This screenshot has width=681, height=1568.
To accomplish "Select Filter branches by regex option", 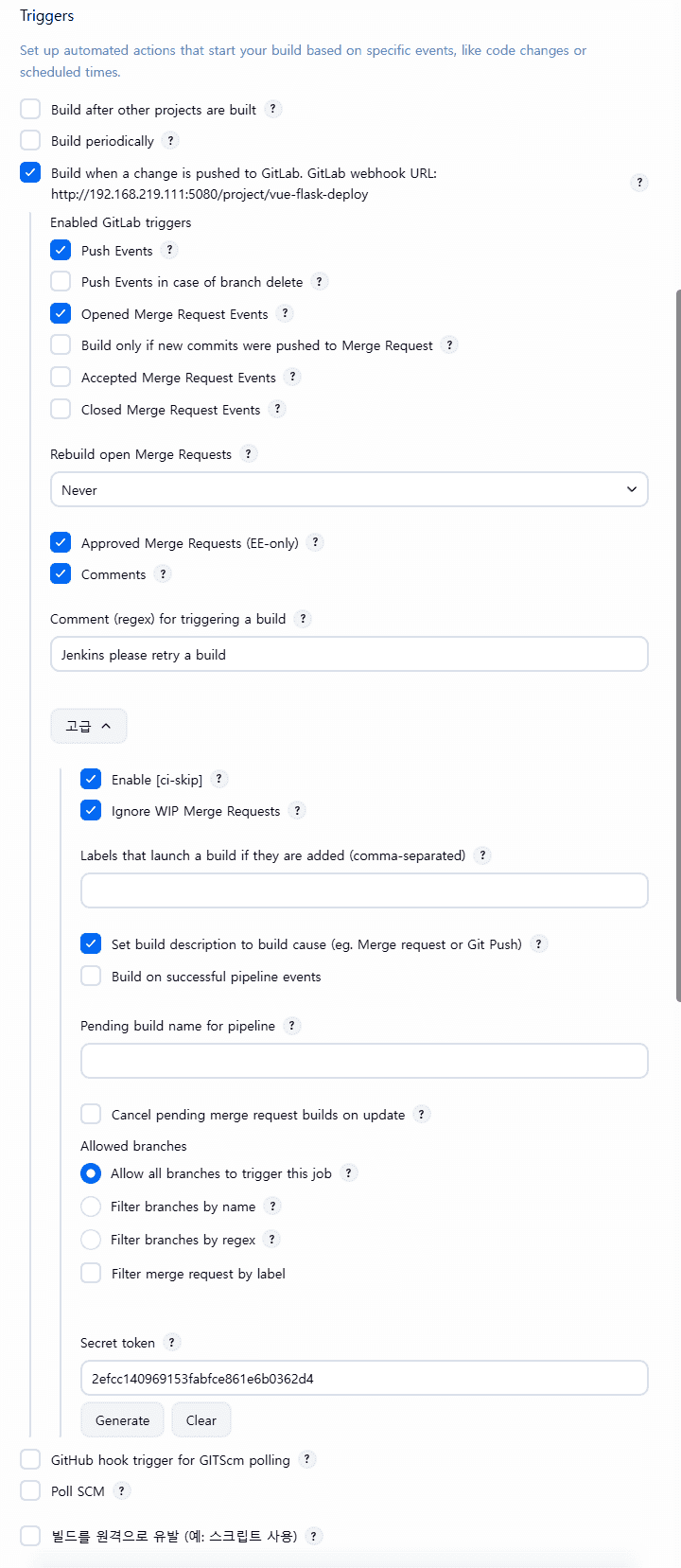I will [x=91, y=1240].
